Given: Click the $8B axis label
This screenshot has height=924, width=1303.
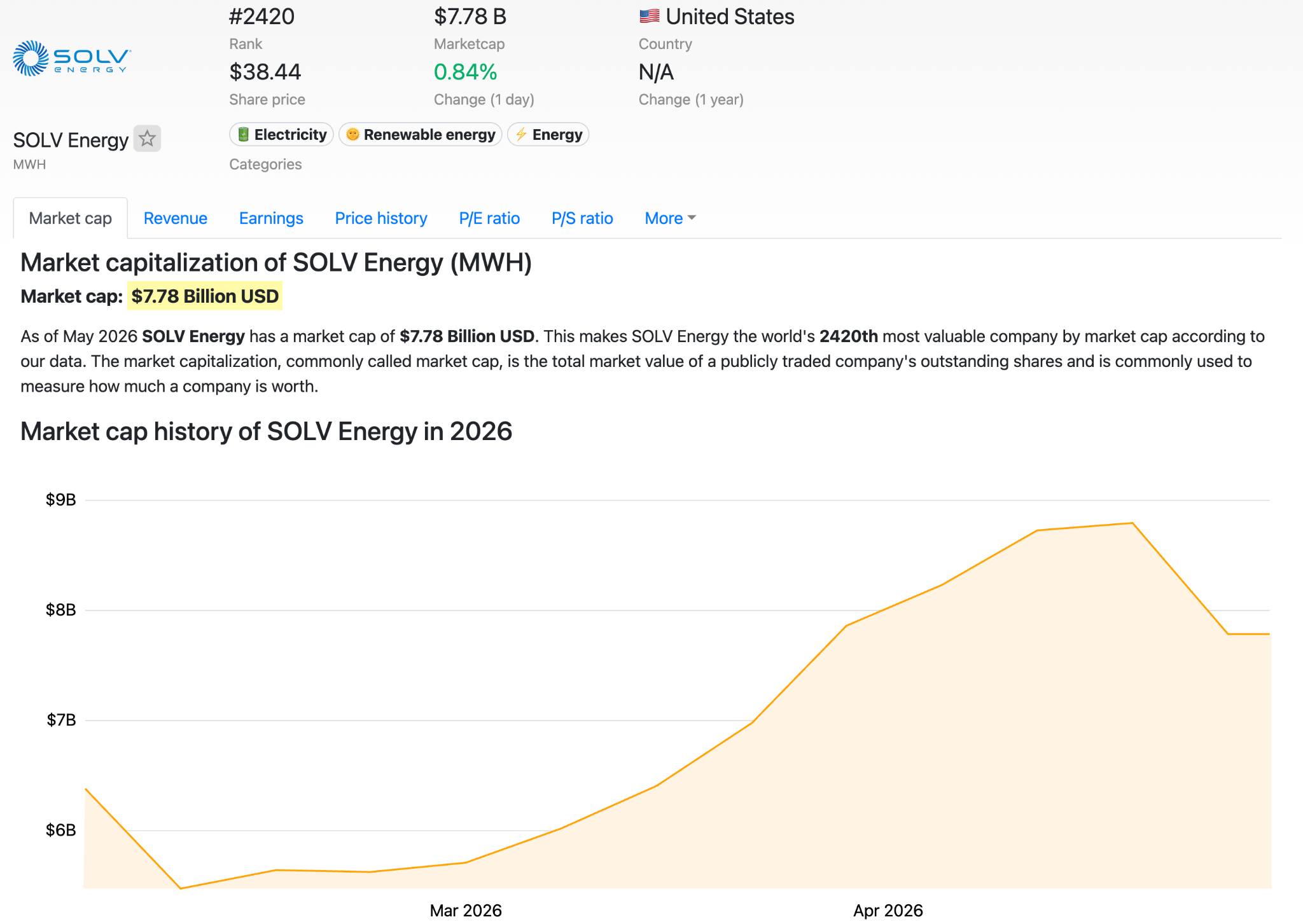Looking at the screenshot, I should [61, 610].
